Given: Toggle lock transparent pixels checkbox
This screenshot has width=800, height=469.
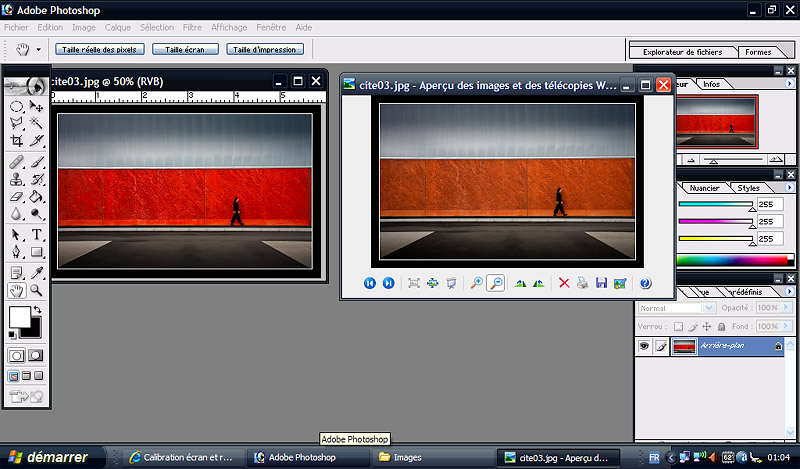Looking at the screenshot, I should click(678, 327).
